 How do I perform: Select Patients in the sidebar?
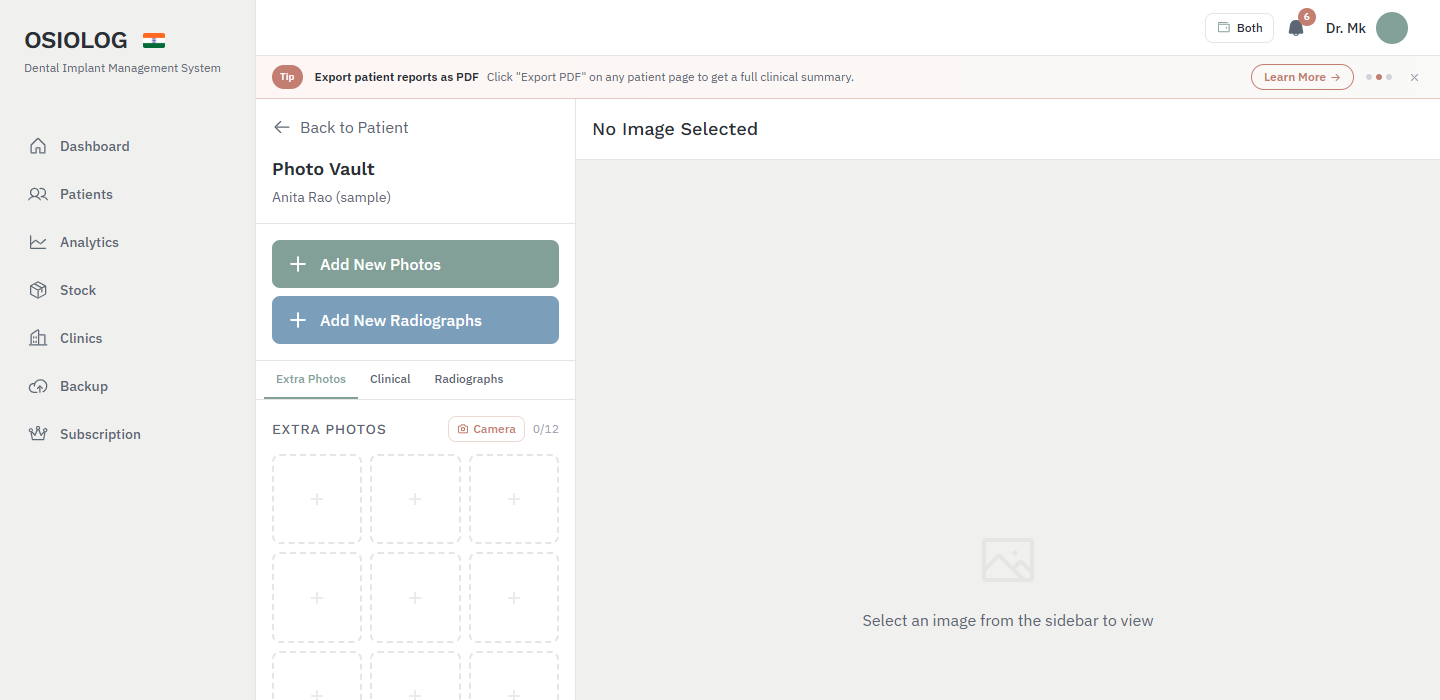(86, 194)
